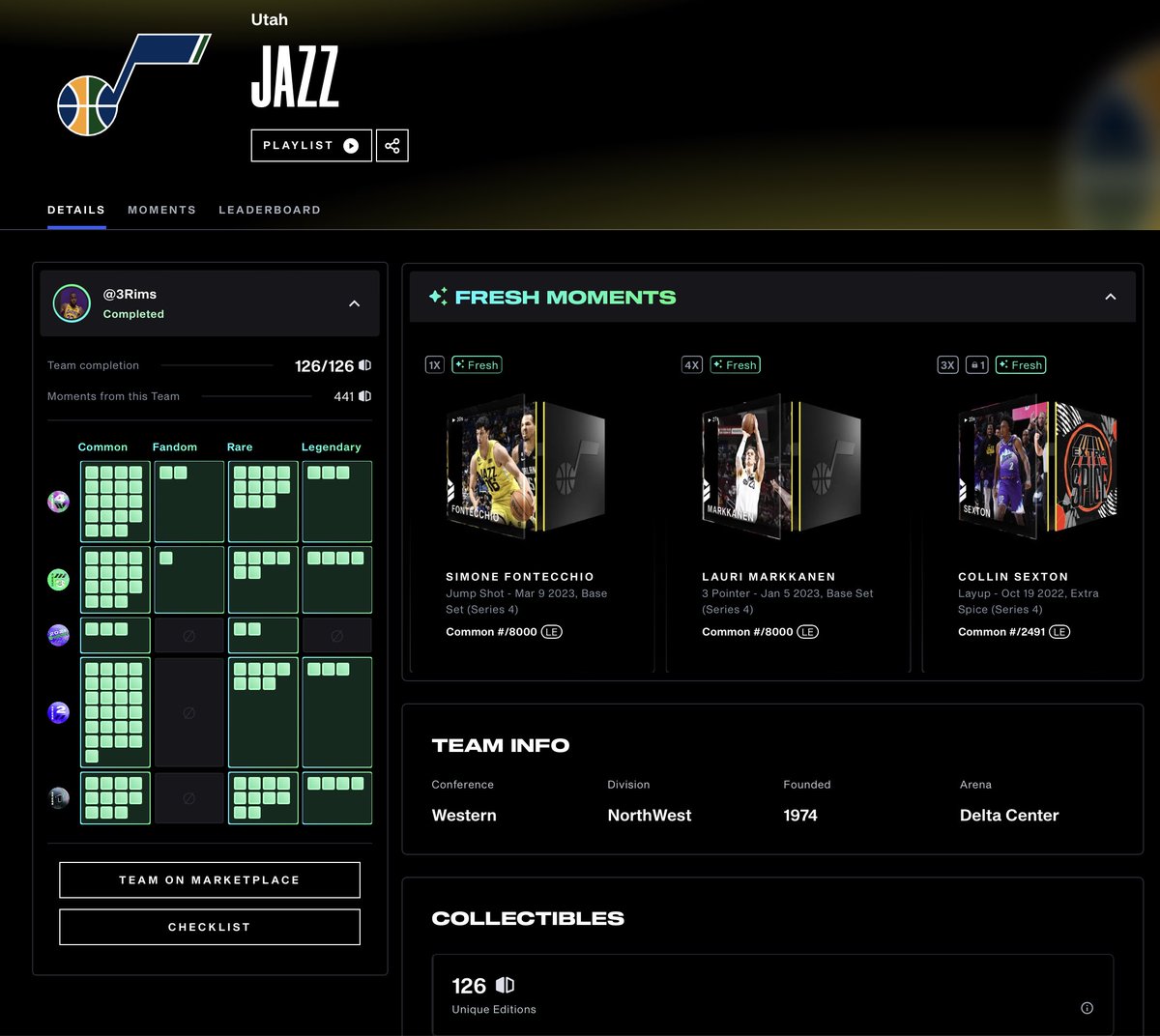Click the share icon beside Playlist
The width and height of the screenshot is (1160, 1036).
(391, 146)
